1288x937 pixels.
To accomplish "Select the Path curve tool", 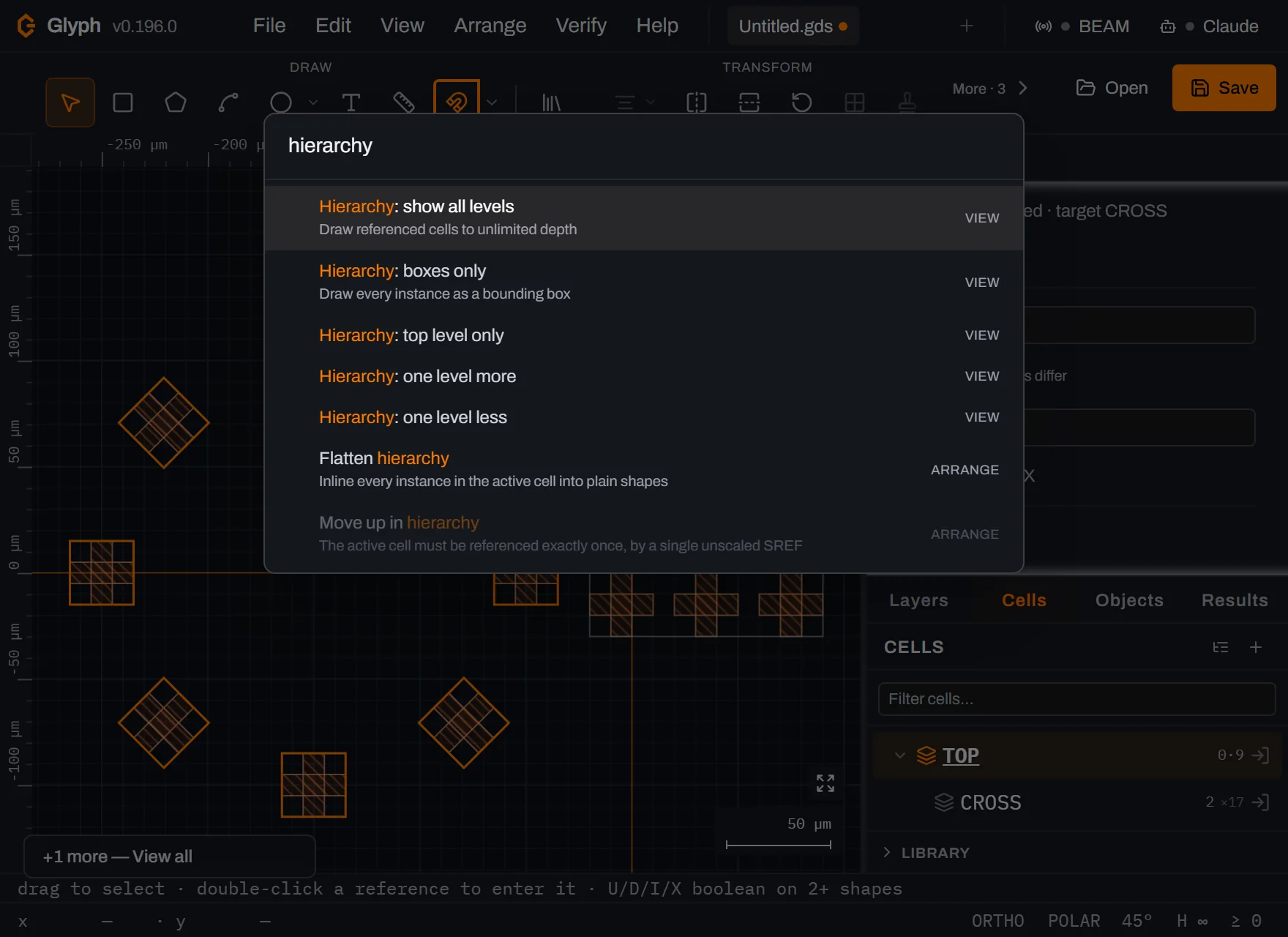I will (x=228, y=102).
